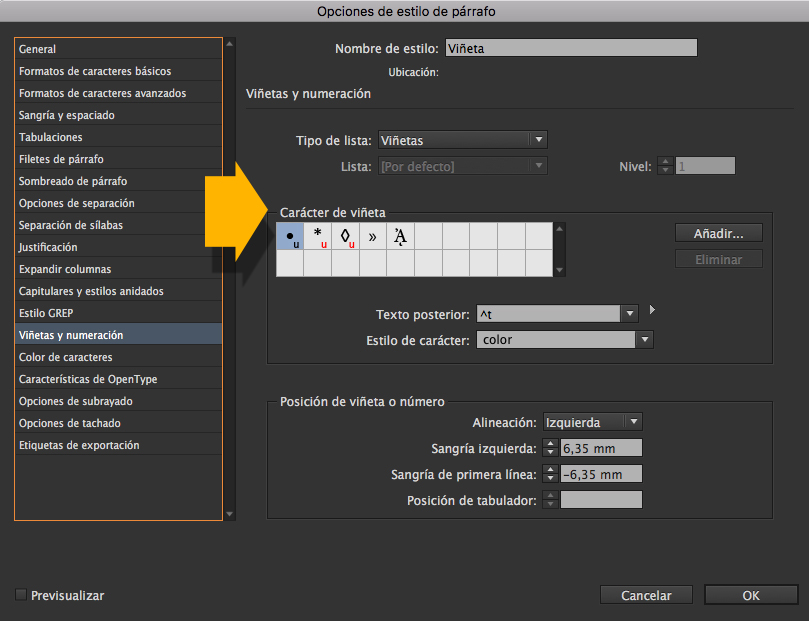Click the category list's scroll-up arrow
This screenshot has width=809, height=621.
(230, 44)
